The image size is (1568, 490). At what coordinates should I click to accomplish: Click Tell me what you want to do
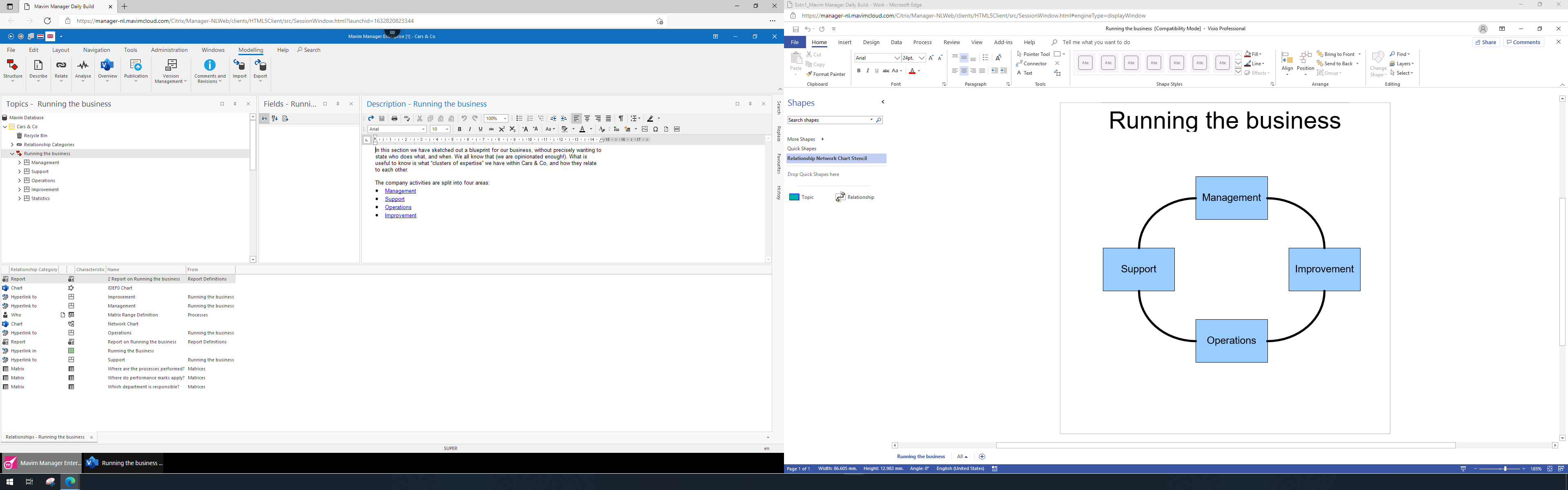(1096, 42)
